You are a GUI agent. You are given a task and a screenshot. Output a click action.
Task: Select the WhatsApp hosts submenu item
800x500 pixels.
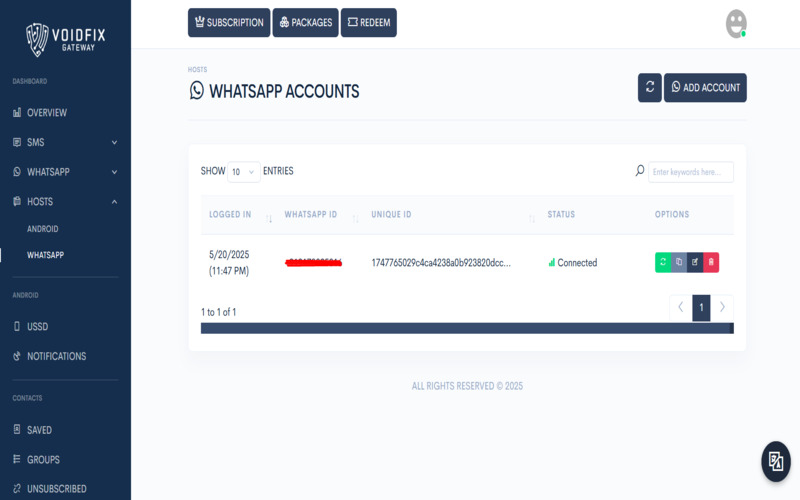(x=45, y=255)
